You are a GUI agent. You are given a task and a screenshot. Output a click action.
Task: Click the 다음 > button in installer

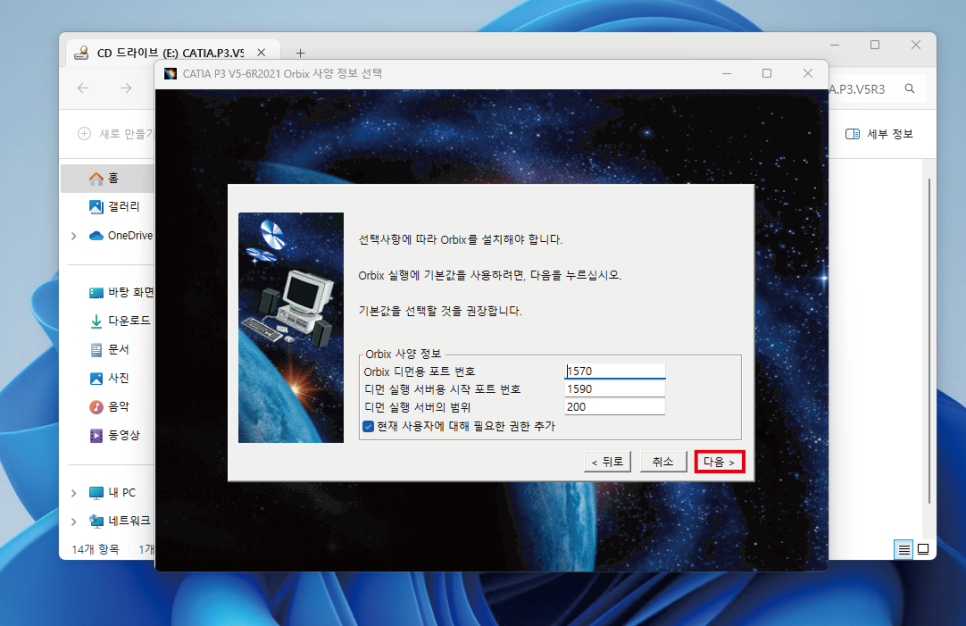pyautogui.click(x=719, y=461)
